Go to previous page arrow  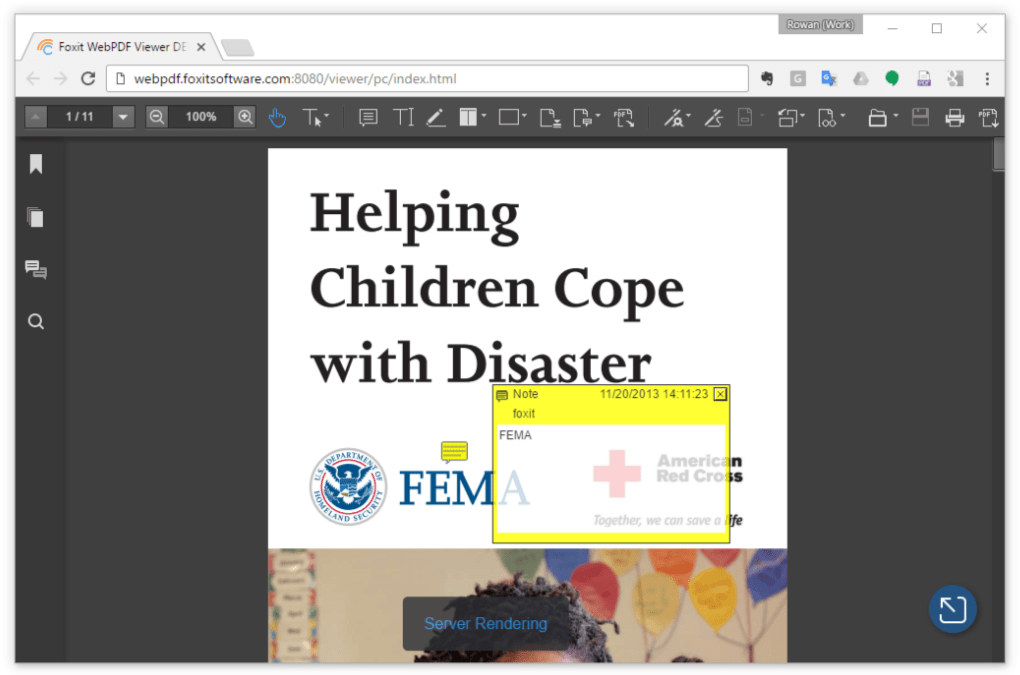[36, 117]
